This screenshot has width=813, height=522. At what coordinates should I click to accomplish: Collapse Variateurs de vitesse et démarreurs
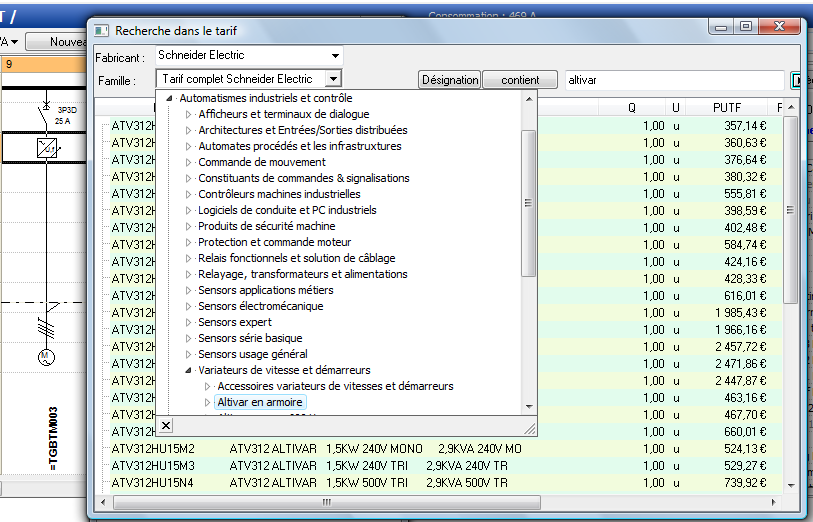point(189,370)
